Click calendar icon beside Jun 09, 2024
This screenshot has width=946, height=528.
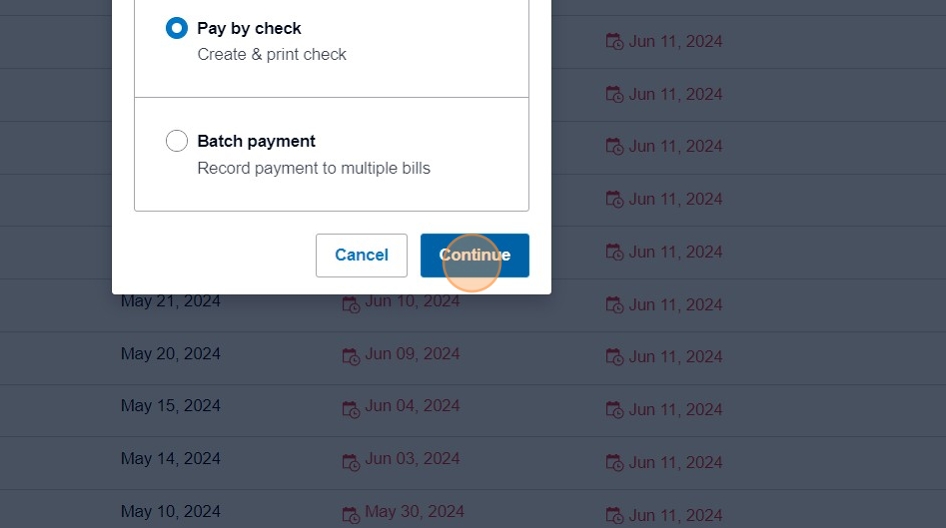tap(351, 356)
